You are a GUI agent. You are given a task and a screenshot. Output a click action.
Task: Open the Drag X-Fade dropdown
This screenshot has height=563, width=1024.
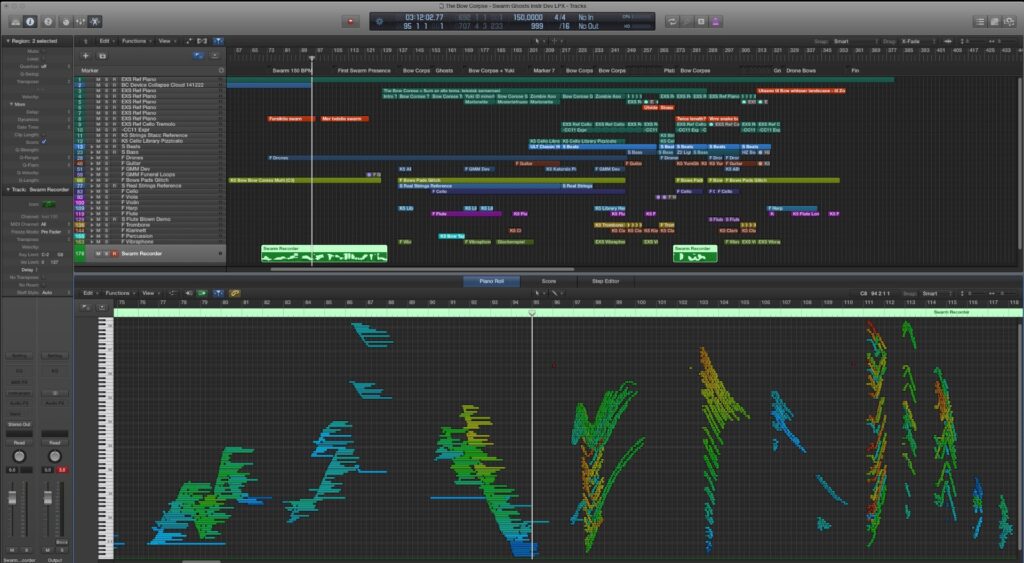click(918, 41)
